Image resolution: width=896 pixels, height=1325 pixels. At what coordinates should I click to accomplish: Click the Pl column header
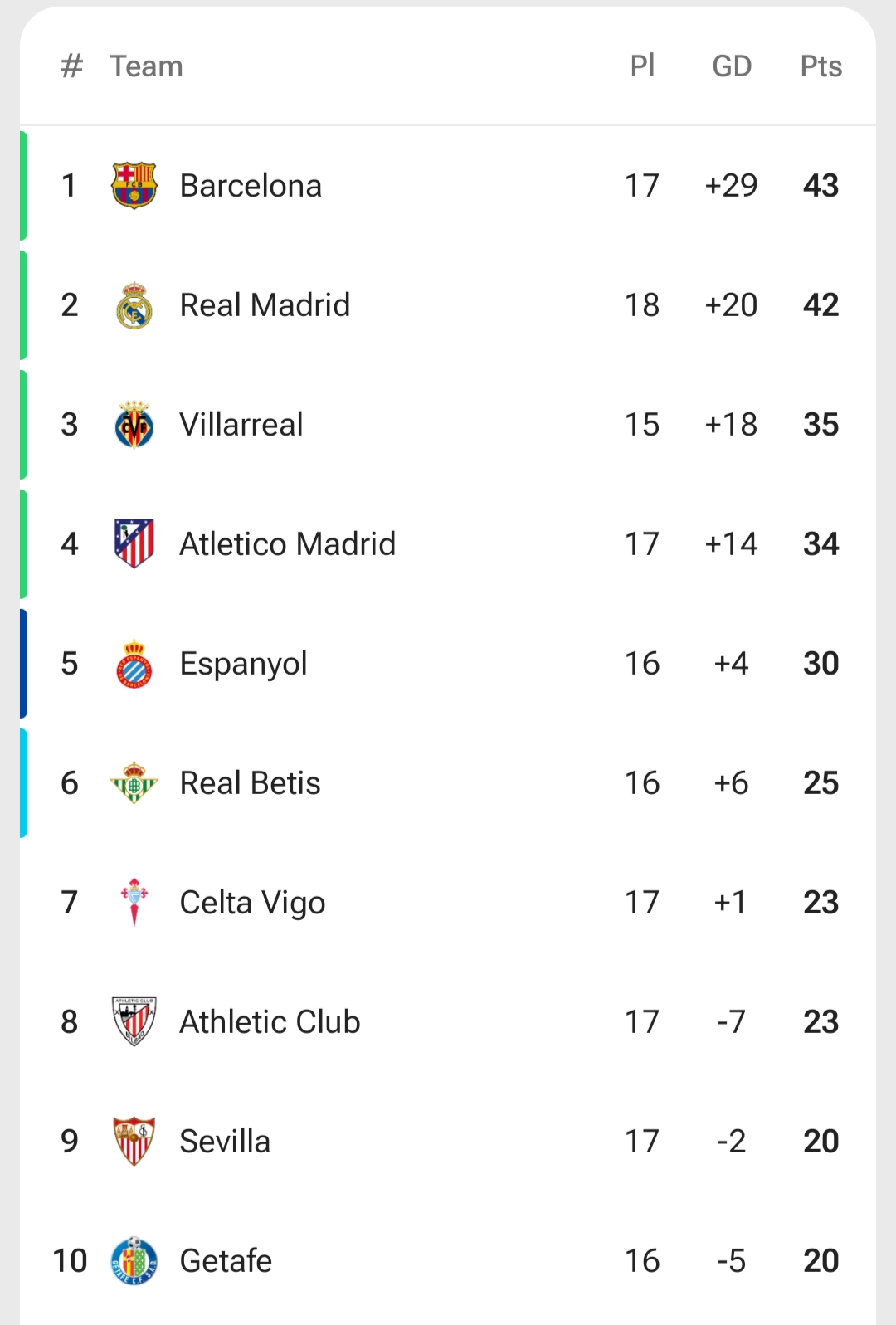point(642,66)
